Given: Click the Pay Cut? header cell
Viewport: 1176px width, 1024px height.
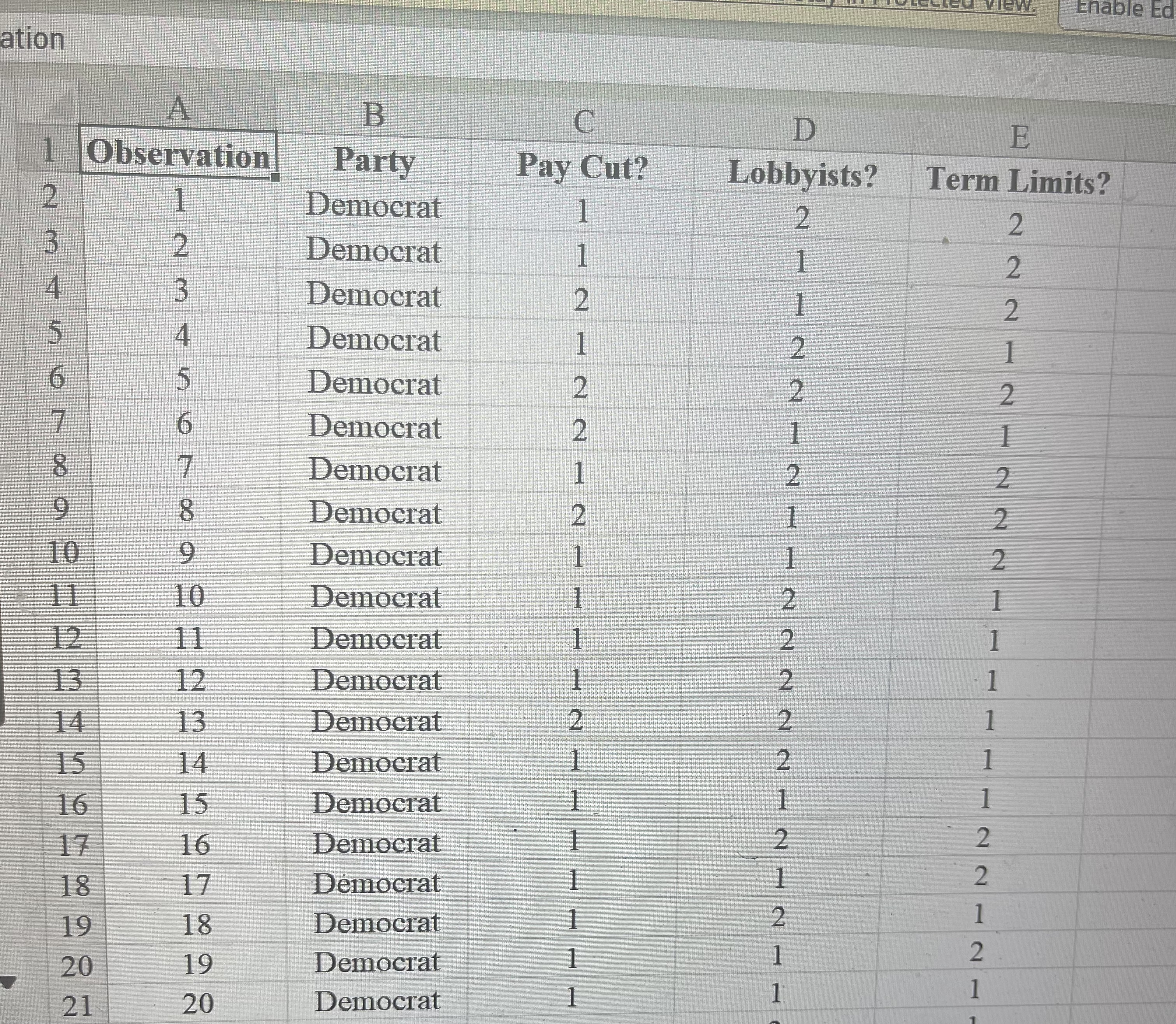Looking at the screenshot, I should pyautogui.click(x=582, y=167).
